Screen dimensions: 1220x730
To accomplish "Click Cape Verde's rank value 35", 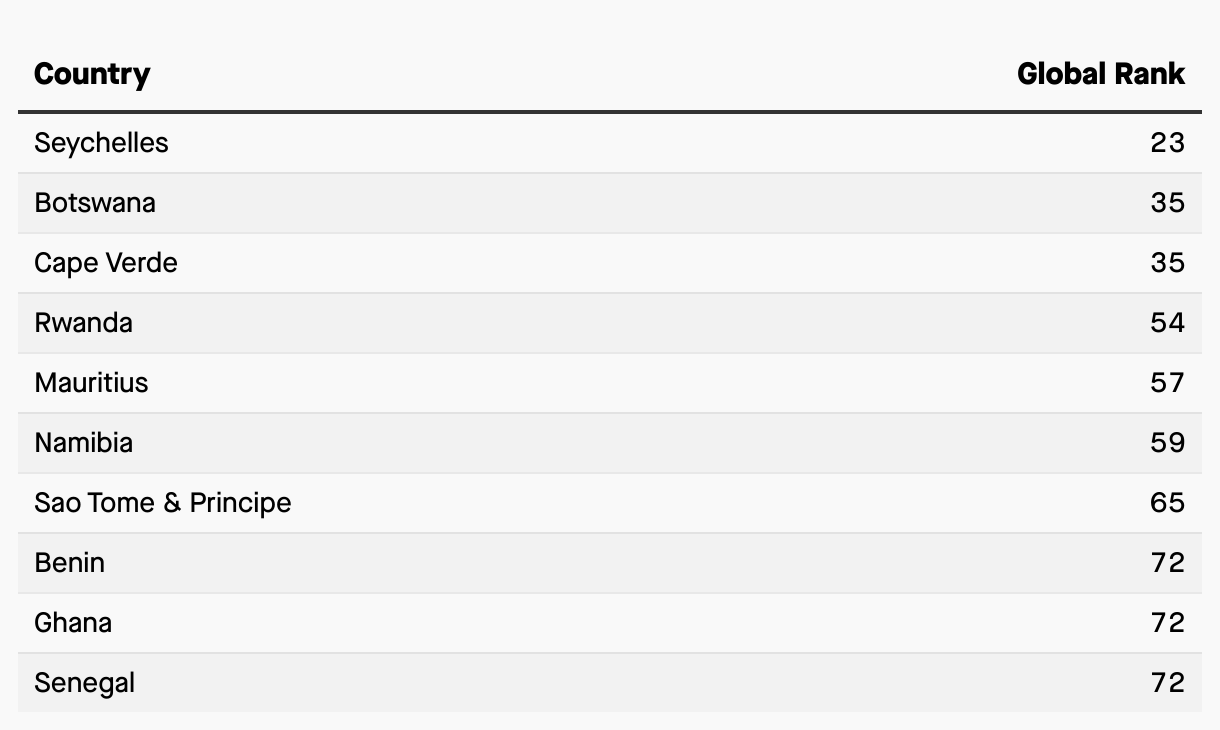I will coord(1167,263).
